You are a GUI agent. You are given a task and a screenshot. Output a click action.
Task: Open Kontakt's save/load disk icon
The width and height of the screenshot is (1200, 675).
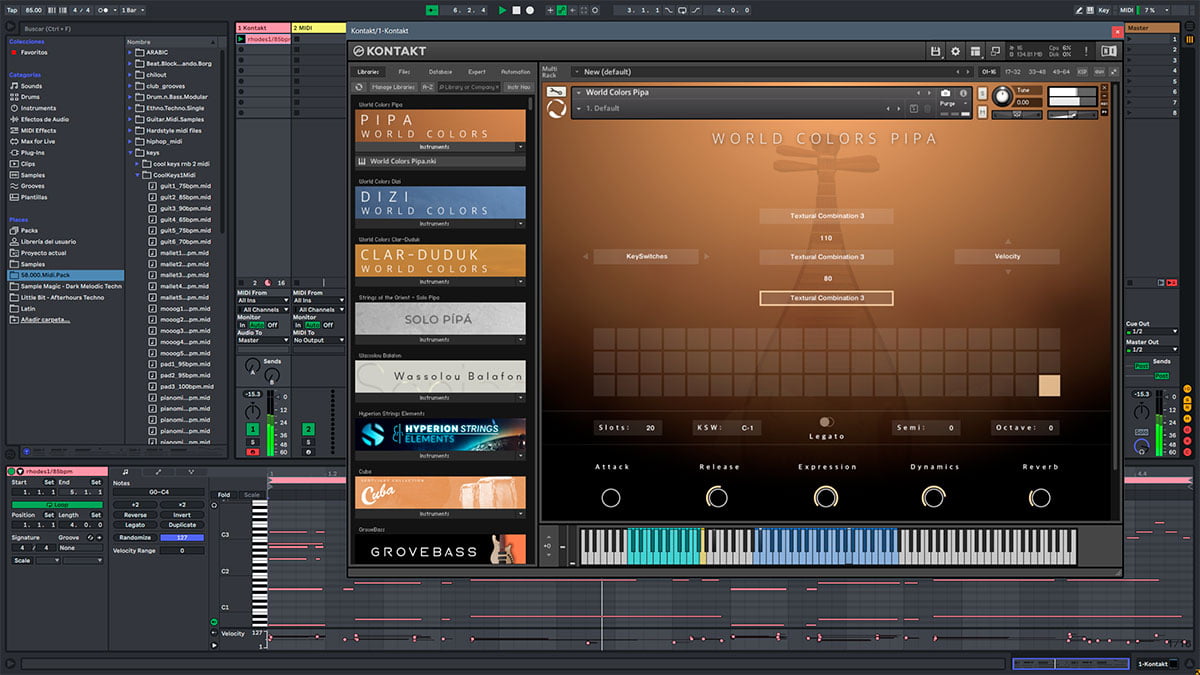[x=935, y=51]
